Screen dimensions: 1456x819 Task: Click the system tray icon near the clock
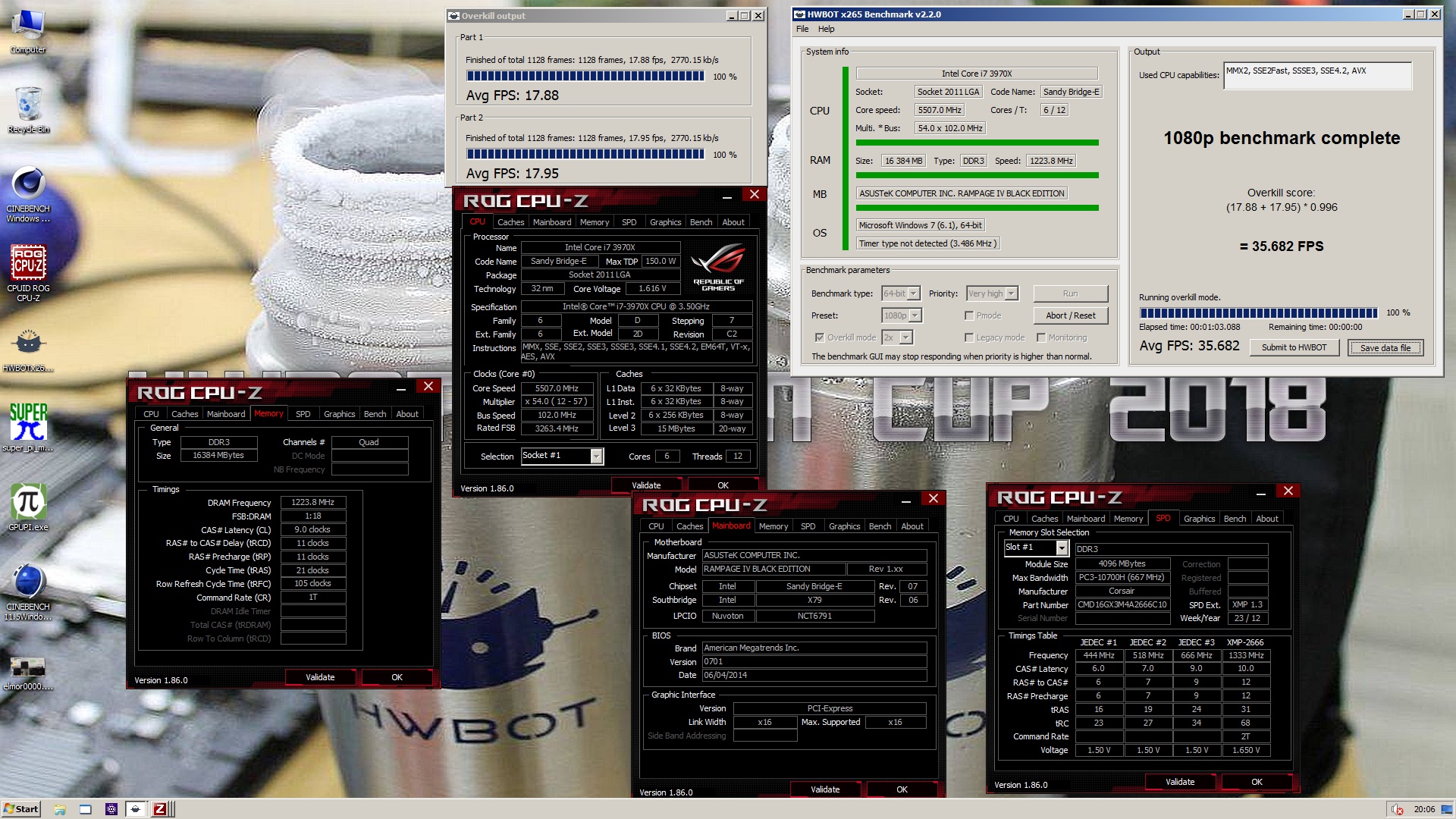point(1398,809)
